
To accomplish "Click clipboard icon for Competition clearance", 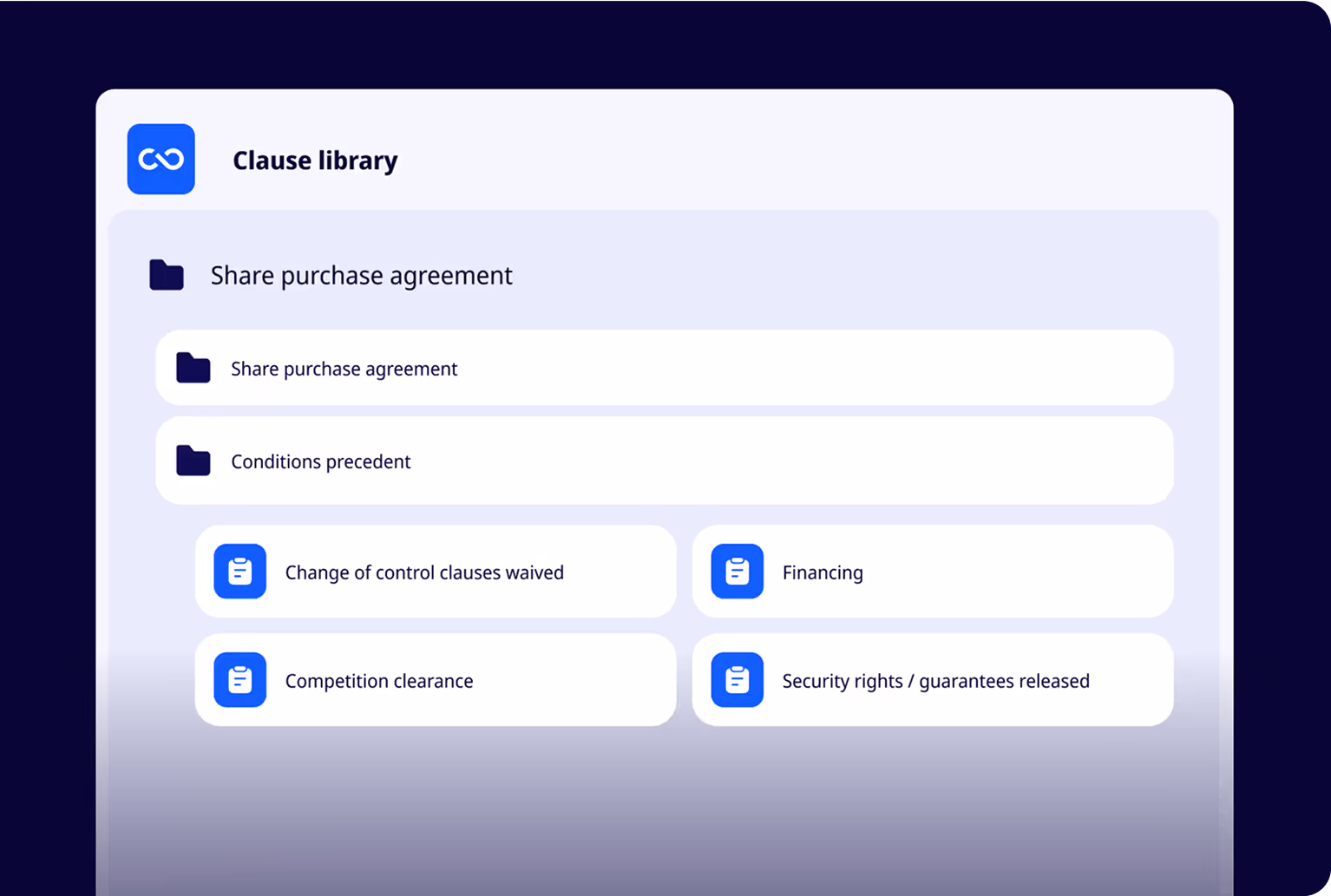I will 240,680.
